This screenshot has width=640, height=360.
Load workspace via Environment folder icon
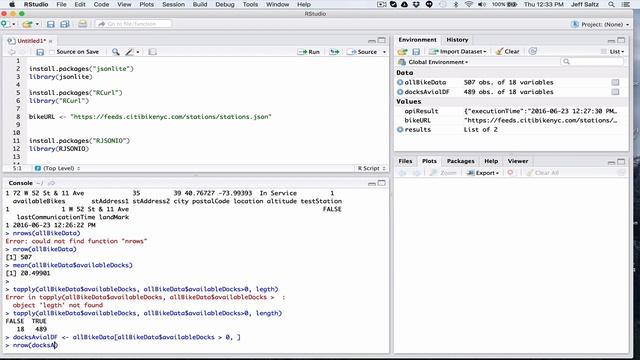point(402,51)
